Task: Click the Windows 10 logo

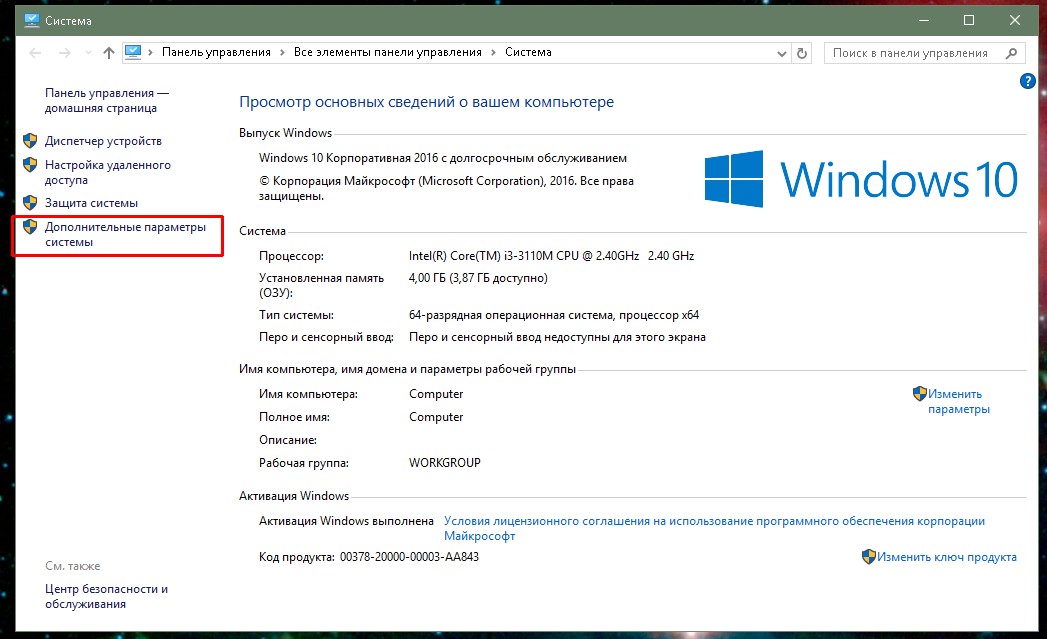Action: coord(861,179)
